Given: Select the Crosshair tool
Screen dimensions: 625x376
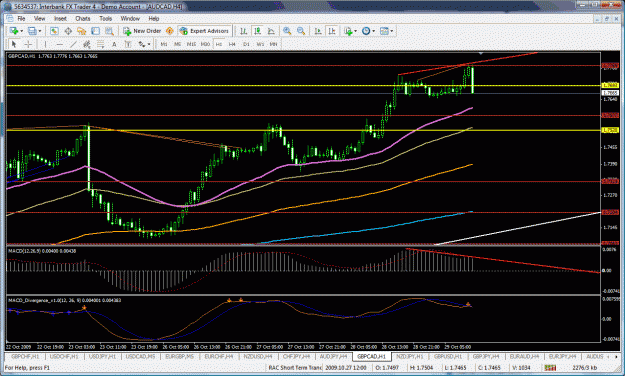Looking at the screenshot, I should (x=28, y=44).
